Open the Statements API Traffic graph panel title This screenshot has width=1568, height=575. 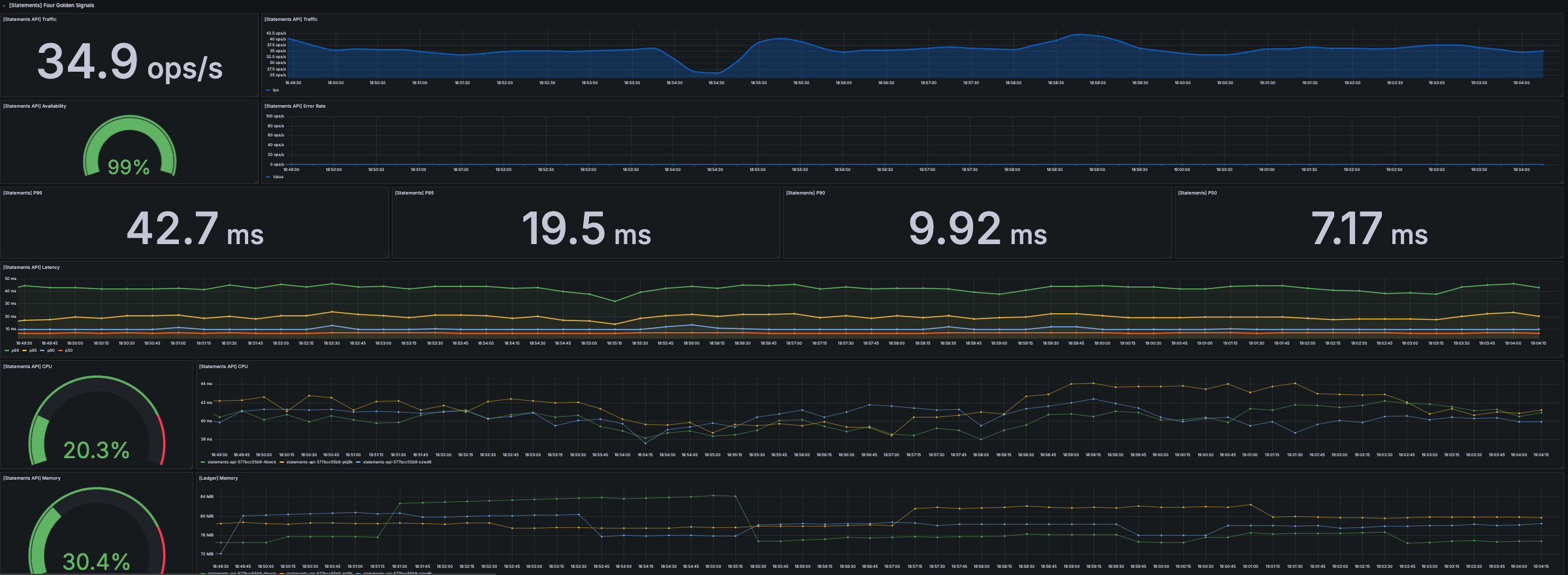291,20
